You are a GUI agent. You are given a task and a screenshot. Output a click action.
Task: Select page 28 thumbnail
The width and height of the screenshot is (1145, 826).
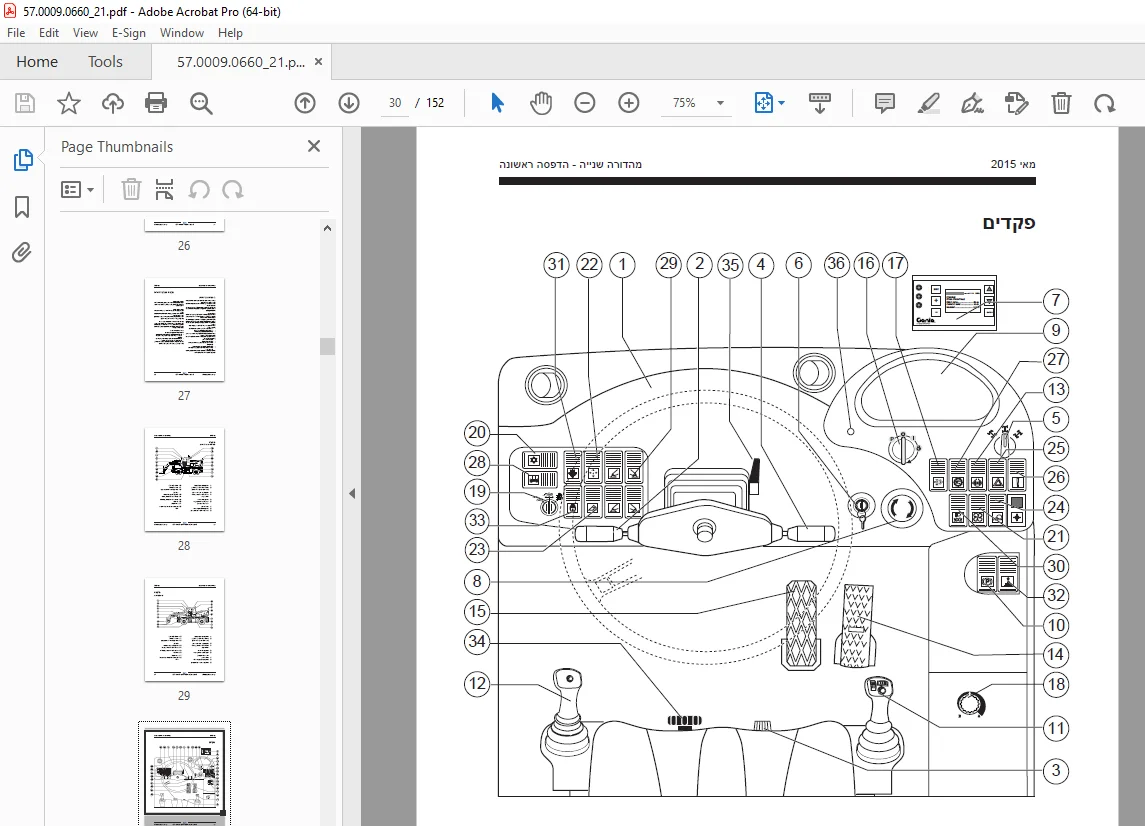[x=184, y=480]
